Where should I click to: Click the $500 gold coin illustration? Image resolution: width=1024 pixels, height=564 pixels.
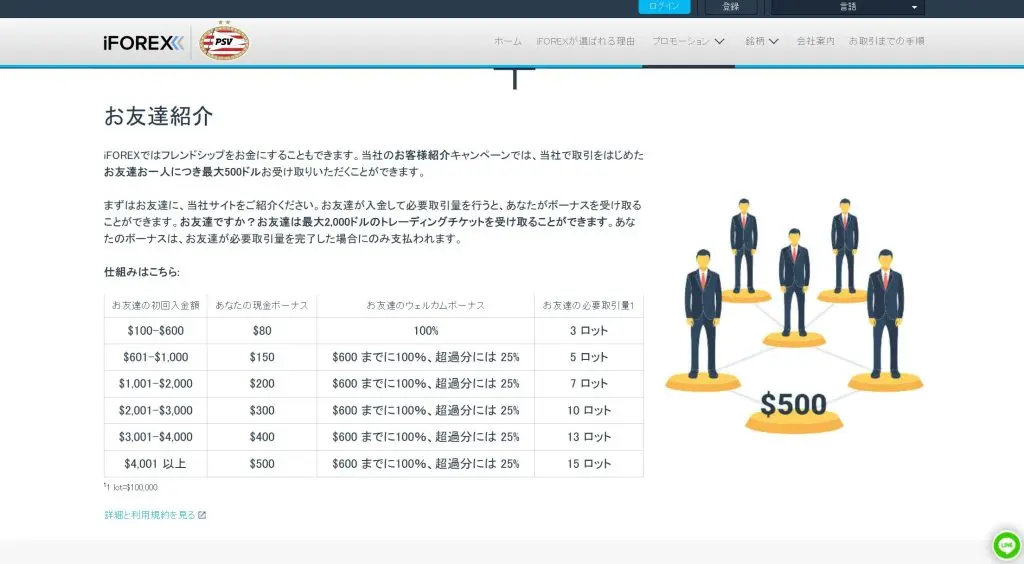[x=793, y=406]
